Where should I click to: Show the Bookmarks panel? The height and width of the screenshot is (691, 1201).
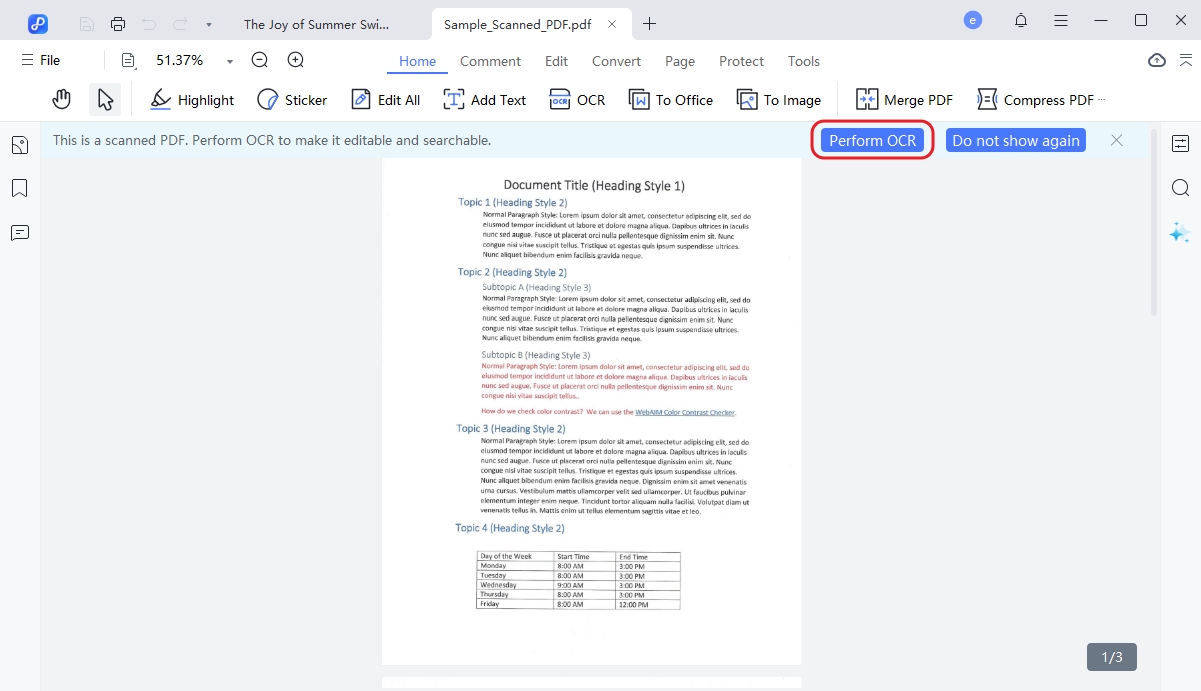[x=19, y=188]
